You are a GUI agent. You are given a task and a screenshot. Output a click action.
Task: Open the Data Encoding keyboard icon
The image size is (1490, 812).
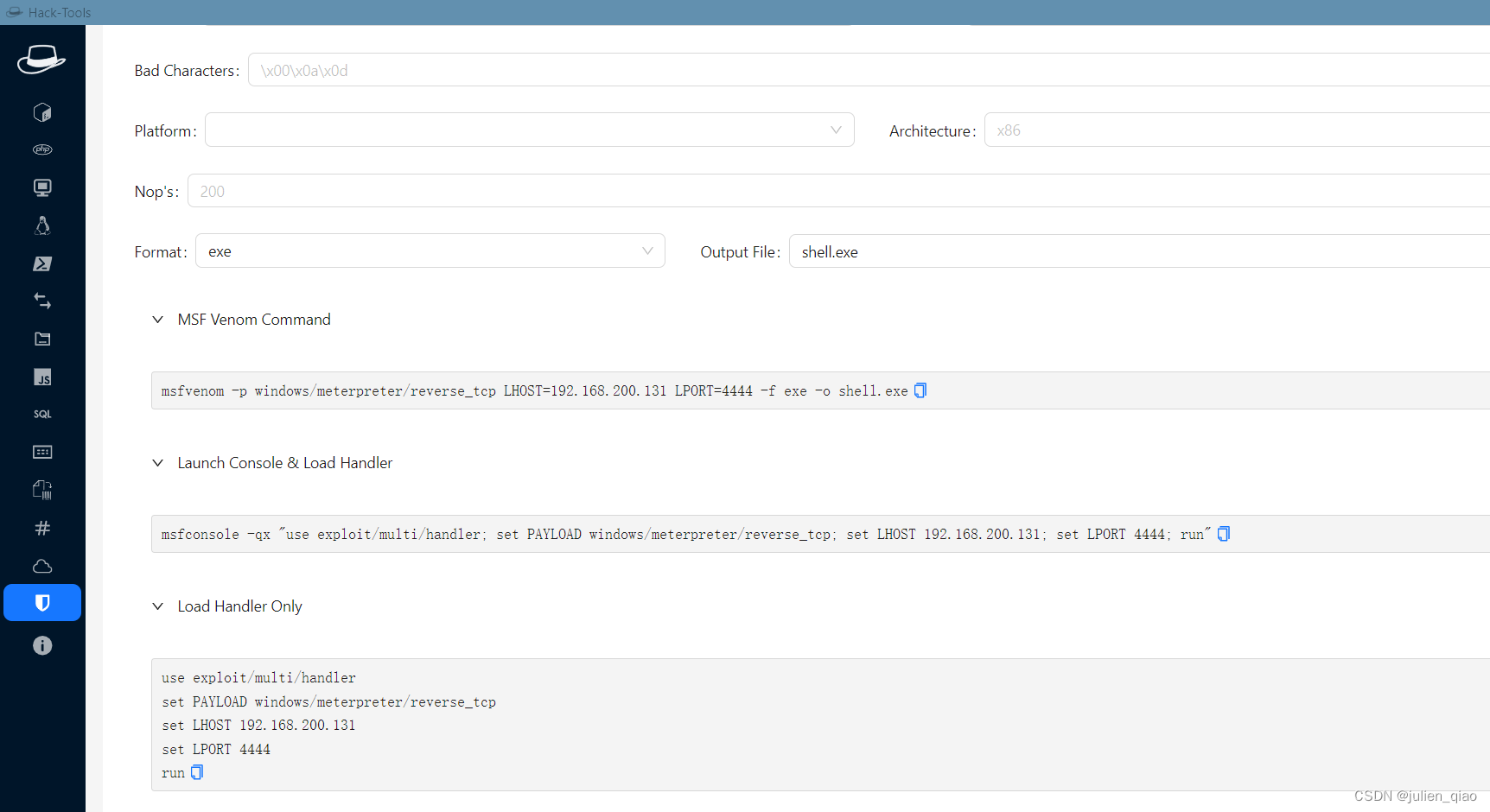42,452
